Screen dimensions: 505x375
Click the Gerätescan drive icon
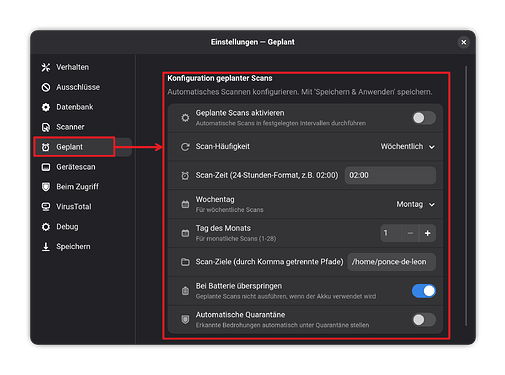[x=46, y=167]
